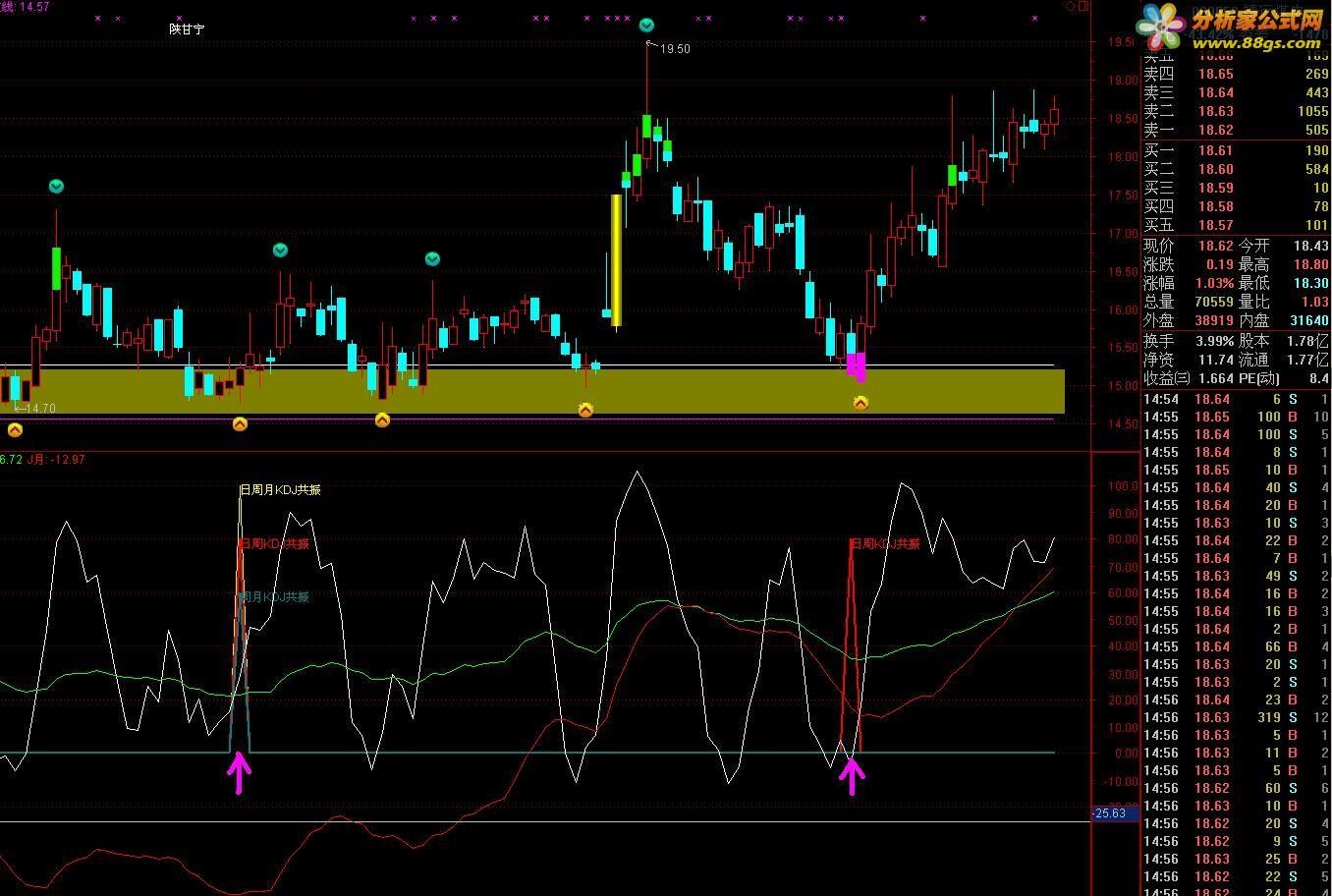Screen dimensions: 1332x896
Task: Click the third orange up-chevron signal icon
Action: (382, 420)
